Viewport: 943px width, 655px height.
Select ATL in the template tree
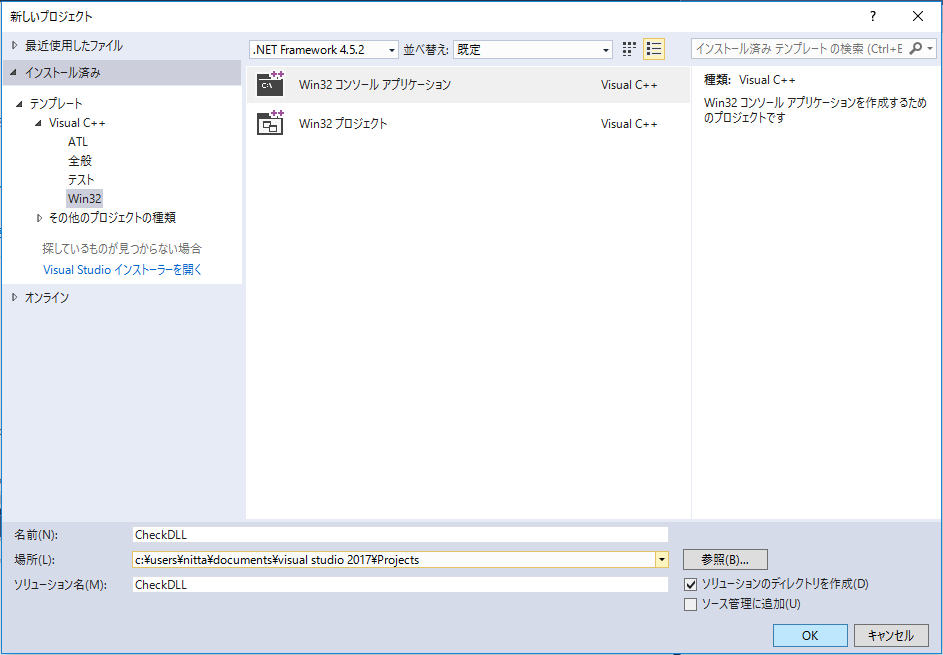(x=78, y=142)
